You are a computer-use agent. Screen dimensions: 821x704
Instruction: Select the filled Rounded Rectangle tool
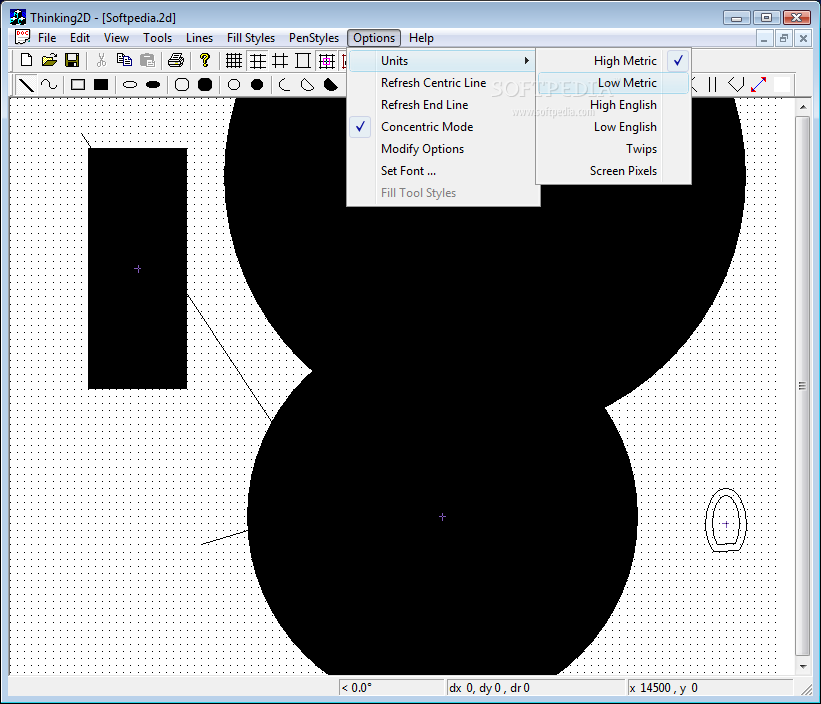[x=205, y=84]
